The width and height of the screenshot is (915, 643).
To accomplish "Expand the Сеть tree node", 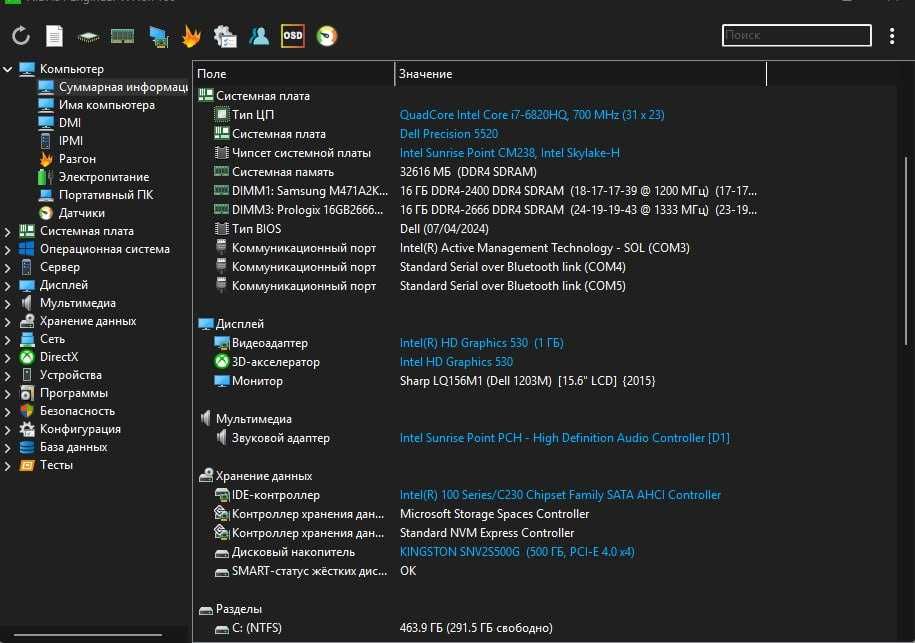I will [x=8, y=340].
